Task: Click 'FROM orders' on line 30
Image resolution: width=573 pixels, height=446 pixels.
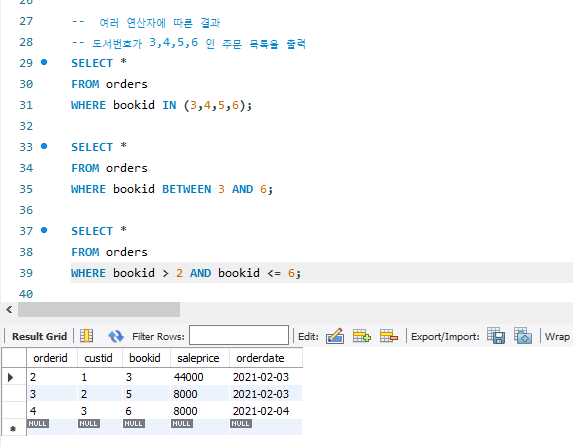Action: point(109,84)
